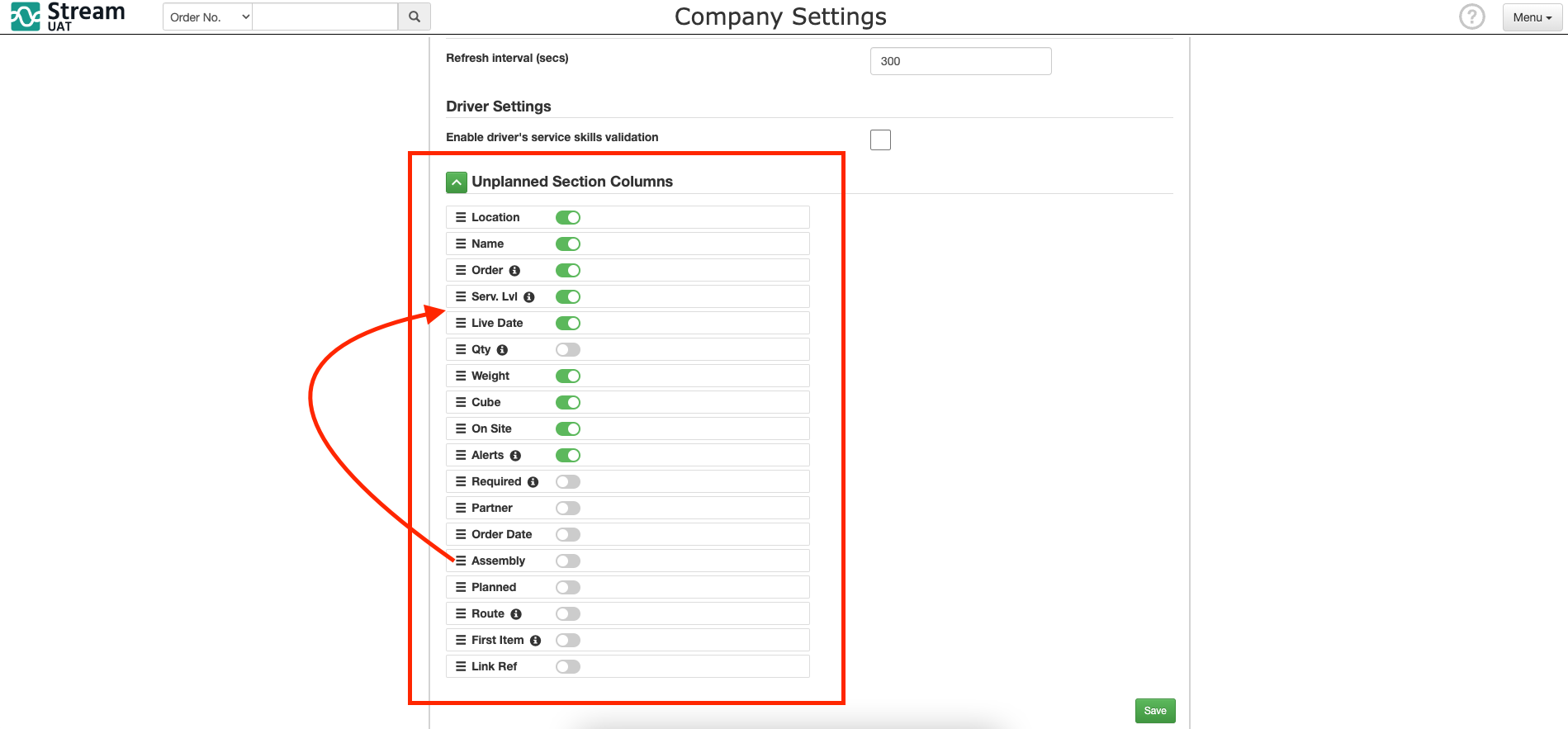This screenshot has height=729, width=1568.
Task: Click the Driver Settings section heading
Action: (x=498, y=107)
